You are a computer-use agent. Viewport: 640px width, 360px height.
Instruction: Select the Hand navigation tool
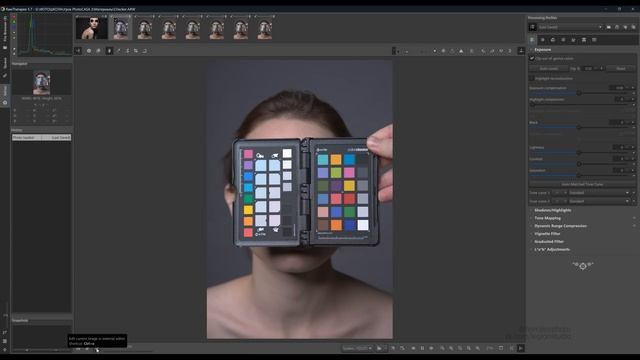click(x=109, y=51)
